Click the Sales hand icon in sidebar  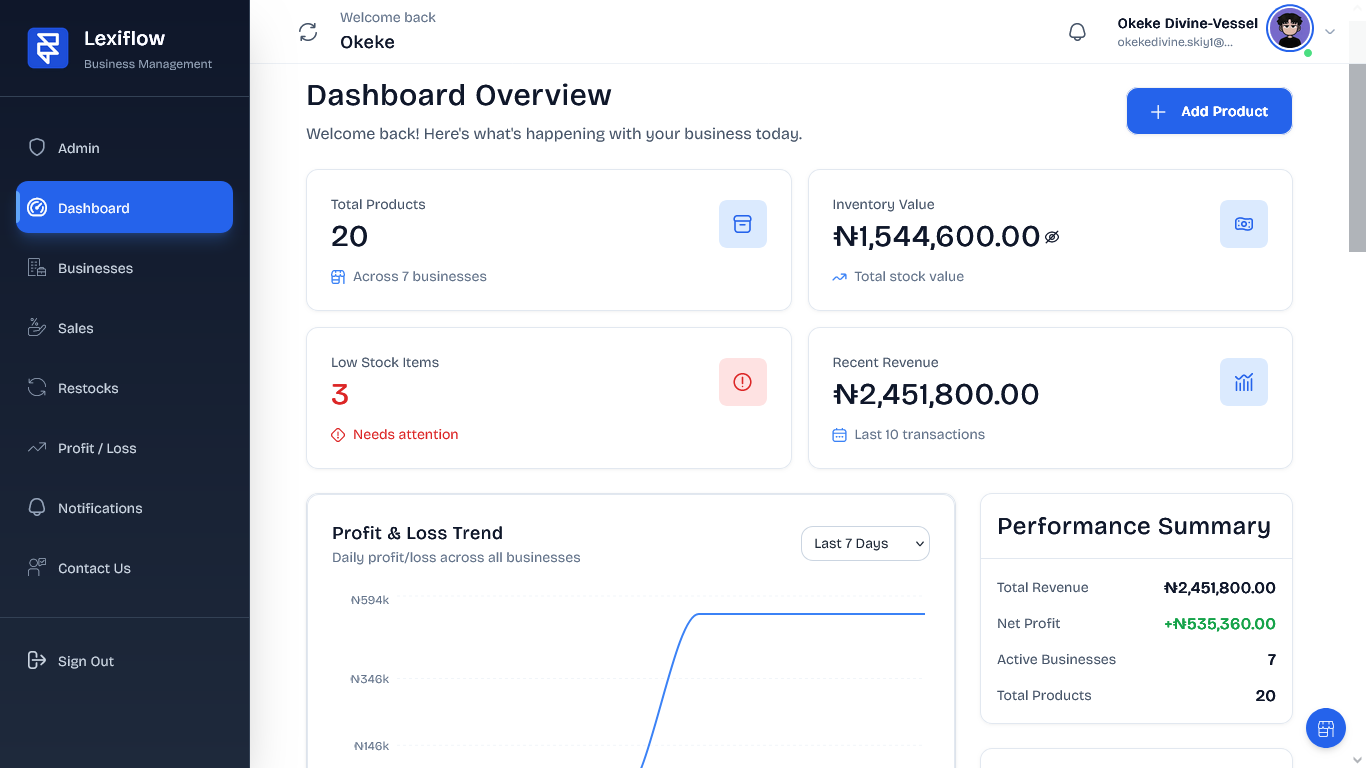point(37,328)
